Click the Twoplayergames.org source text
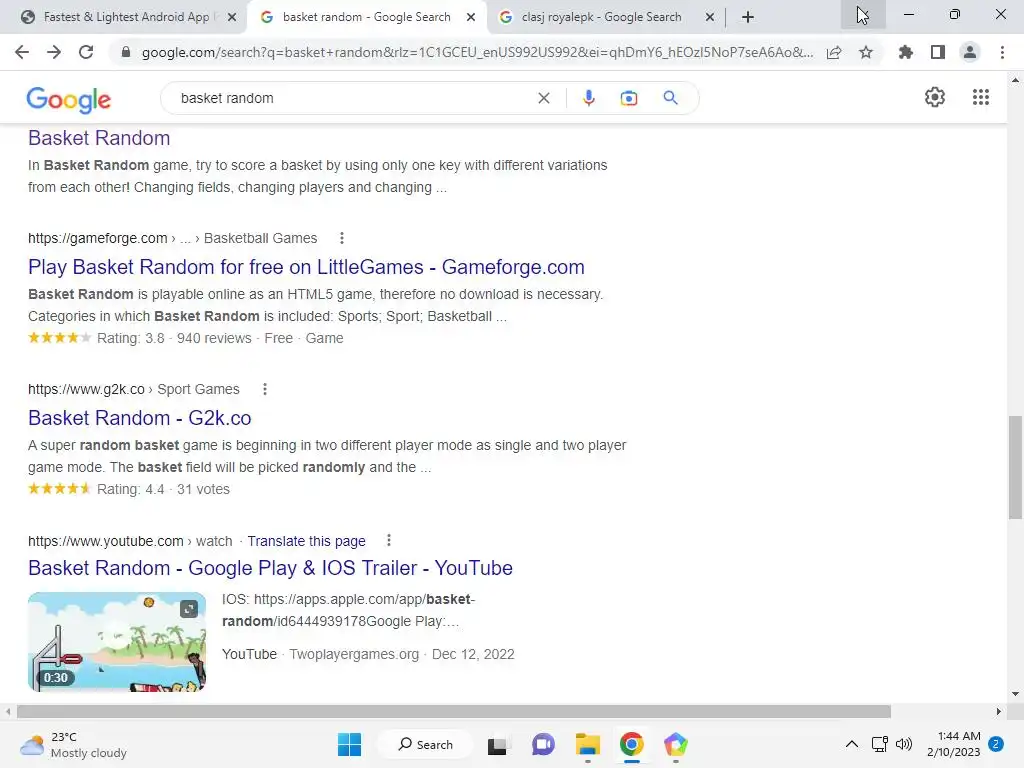Image resolution: width=1024 pixels, height=768 pixels. coord(354,654)
